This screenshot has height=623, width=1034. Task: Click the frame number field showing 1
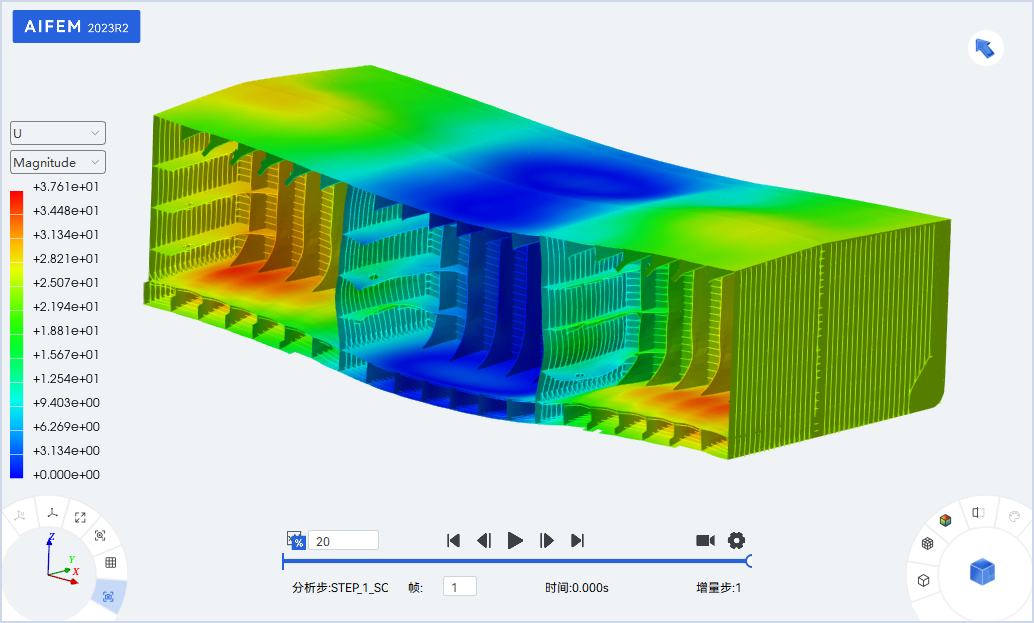(x=460, y=587)
